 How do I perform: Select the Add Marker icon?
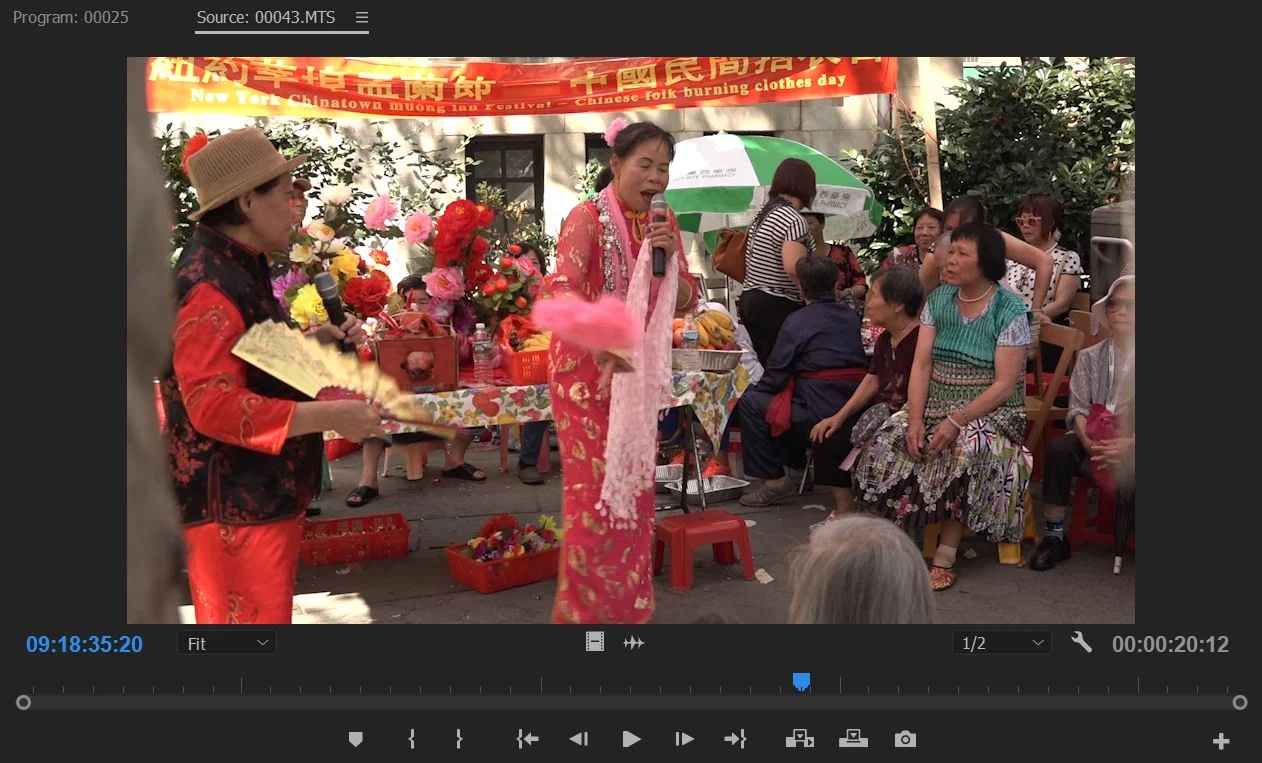355,739
